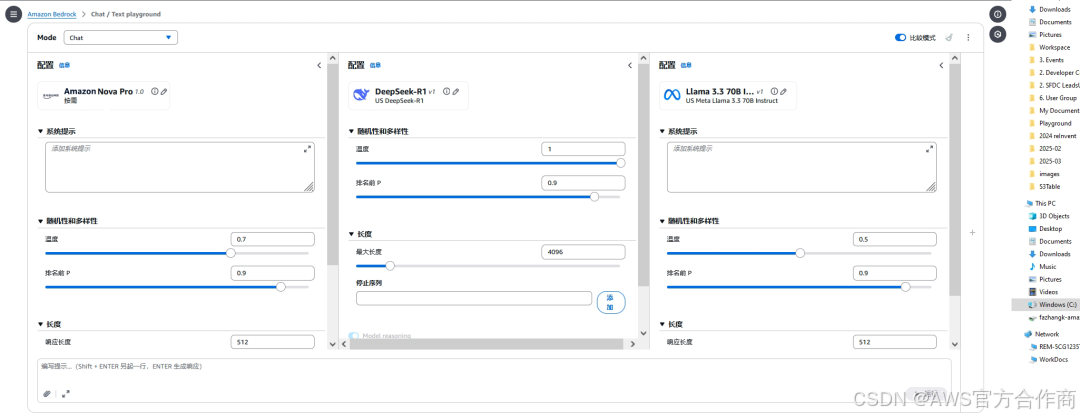Collapse the DeepSeek-R1 配置 panel chevron
Image resolution: width=1080 pixels, height=416 pixels.
click(x=630, y=65)
